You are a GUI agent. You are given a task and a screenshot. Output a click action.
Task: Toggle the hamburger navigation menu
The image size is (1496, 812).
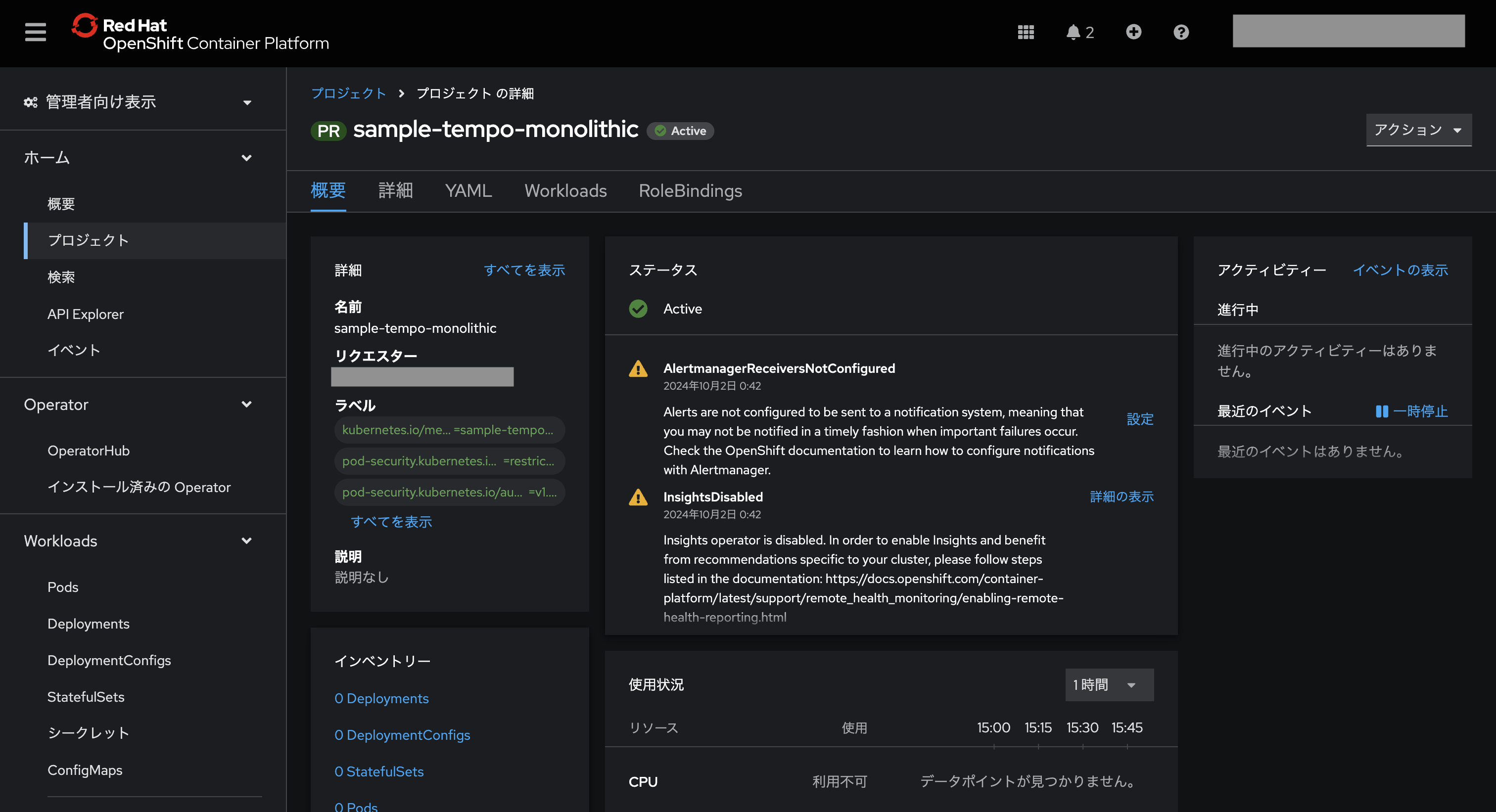(35, 32)
